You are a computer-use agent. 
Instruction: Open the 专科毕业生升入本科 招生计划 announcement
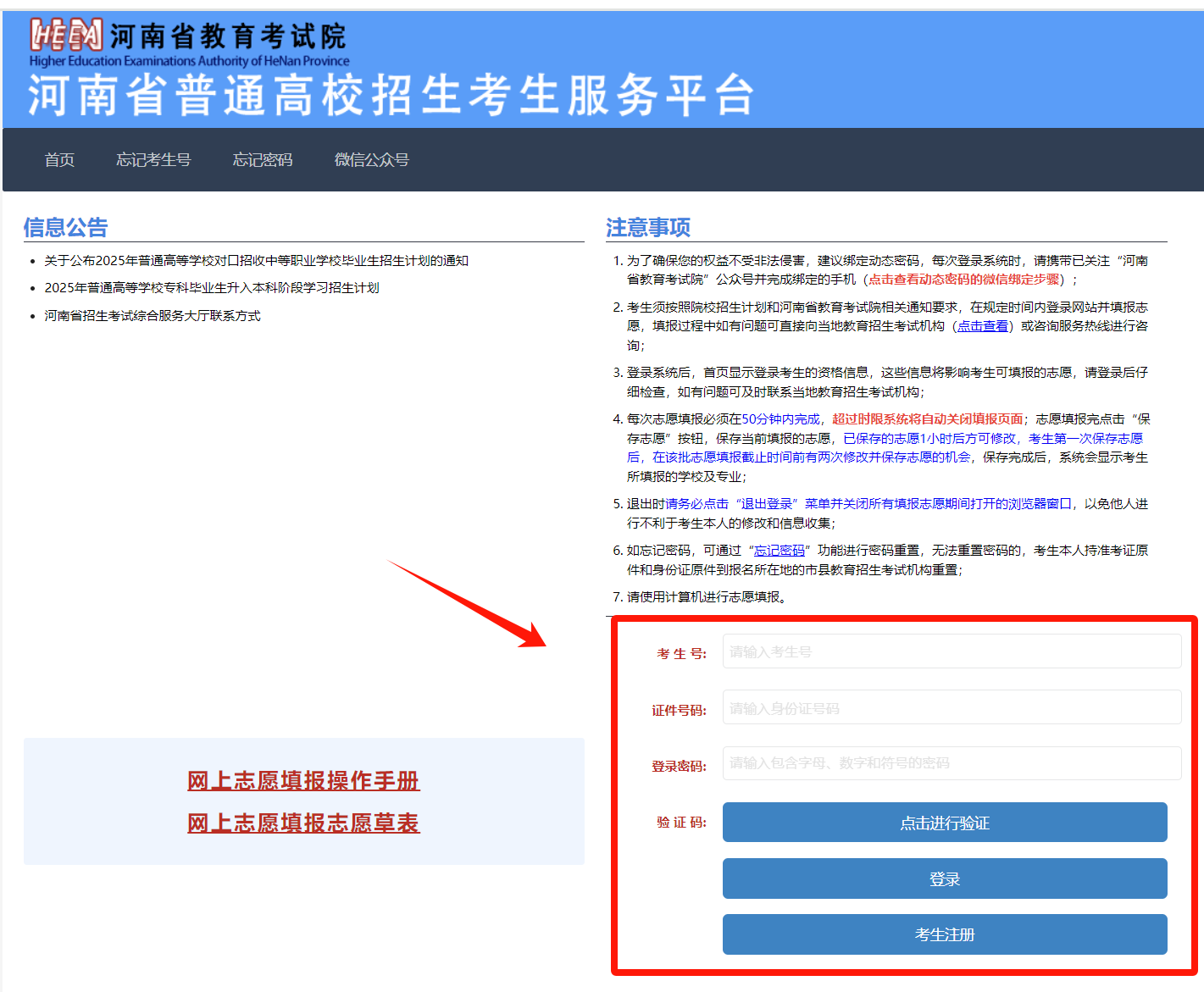tap(211, 288)
